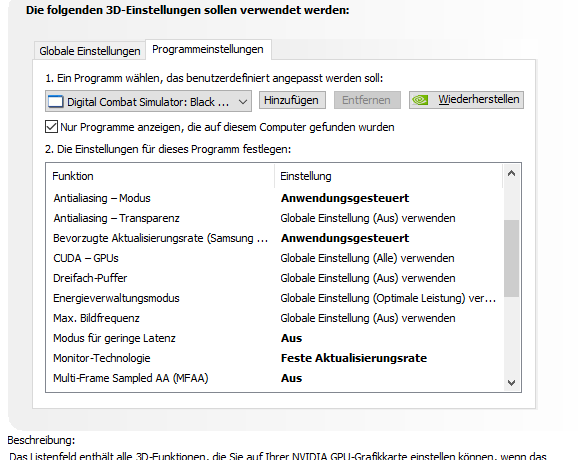Click the scrollbar up arrow in the settings list

point(511,173)
